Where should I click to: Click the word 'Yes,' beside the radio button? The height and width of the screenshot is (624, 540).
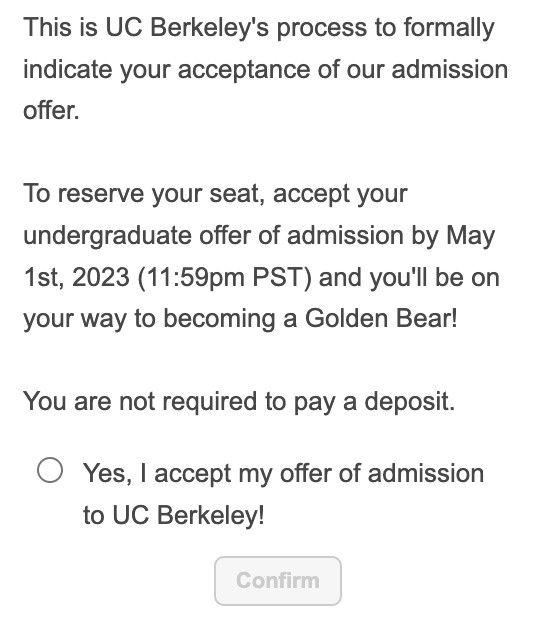pyautogui.click(x=107, y=474)
